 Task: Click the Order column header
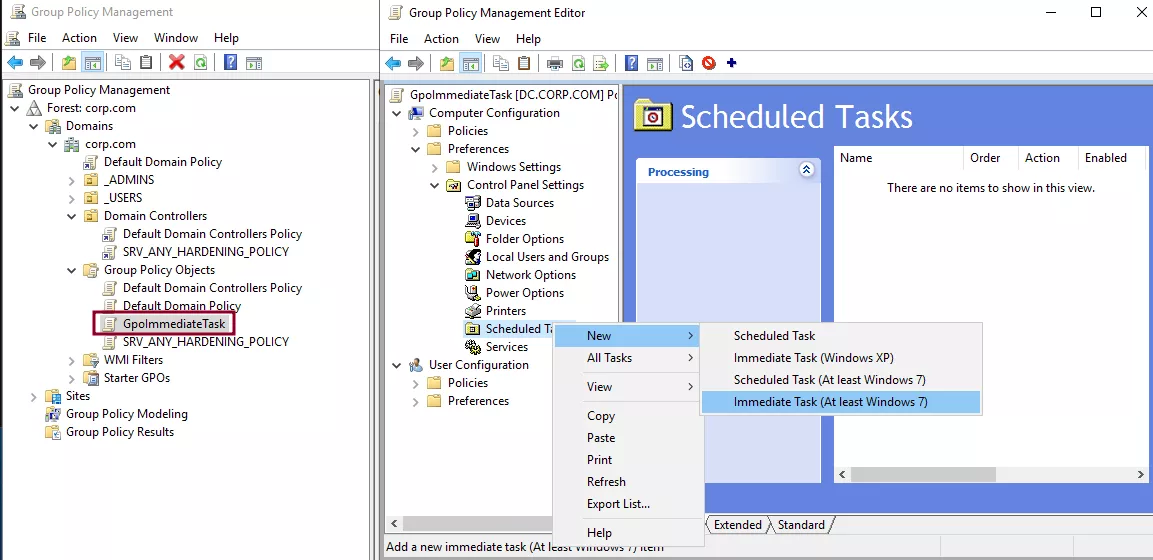[x=990, y=158]
